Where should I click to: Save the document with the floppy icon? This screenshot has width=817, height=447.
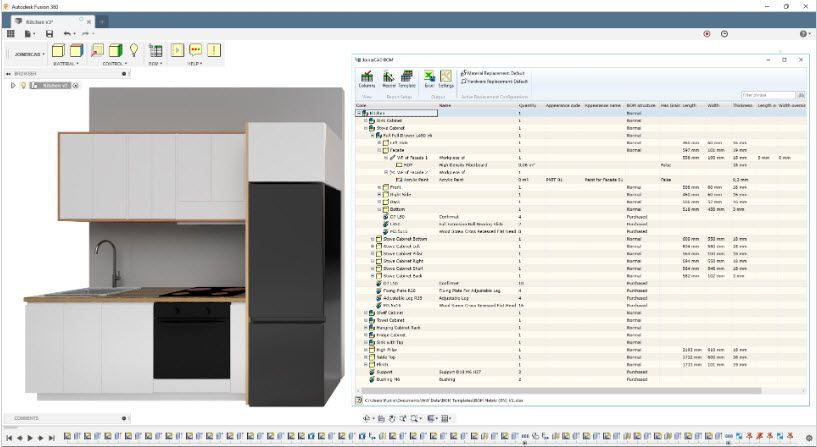[x=49, y=34]
